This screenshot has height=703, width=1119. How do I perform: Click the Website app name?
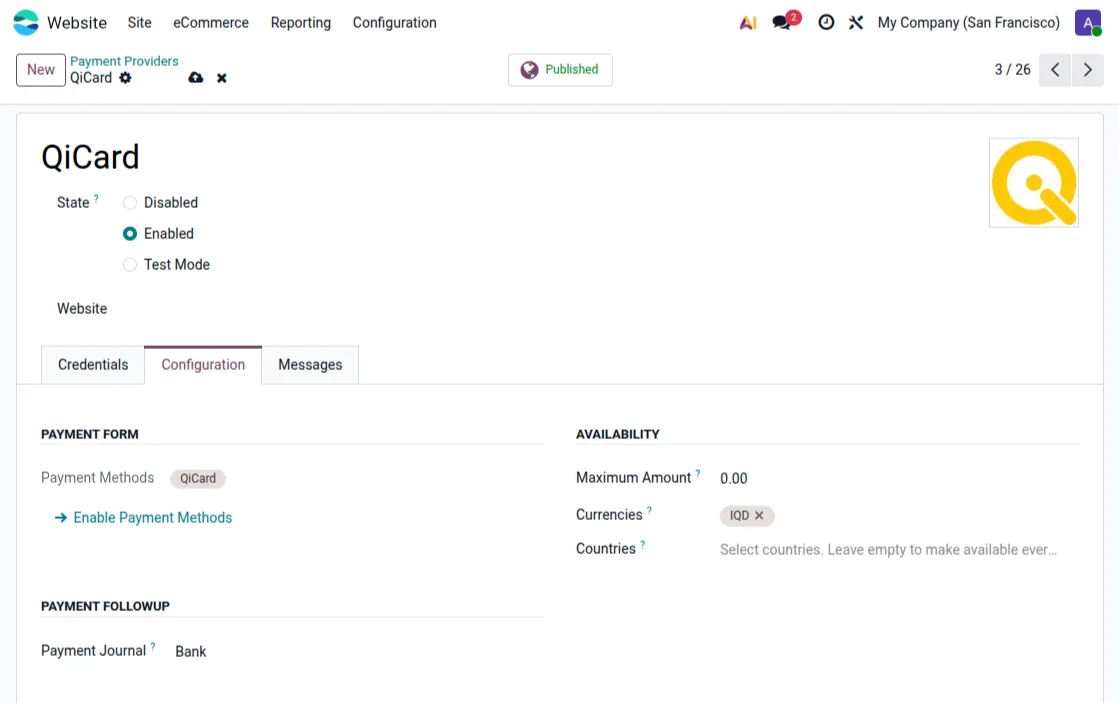pyautogui.click(x=77, y=23)
